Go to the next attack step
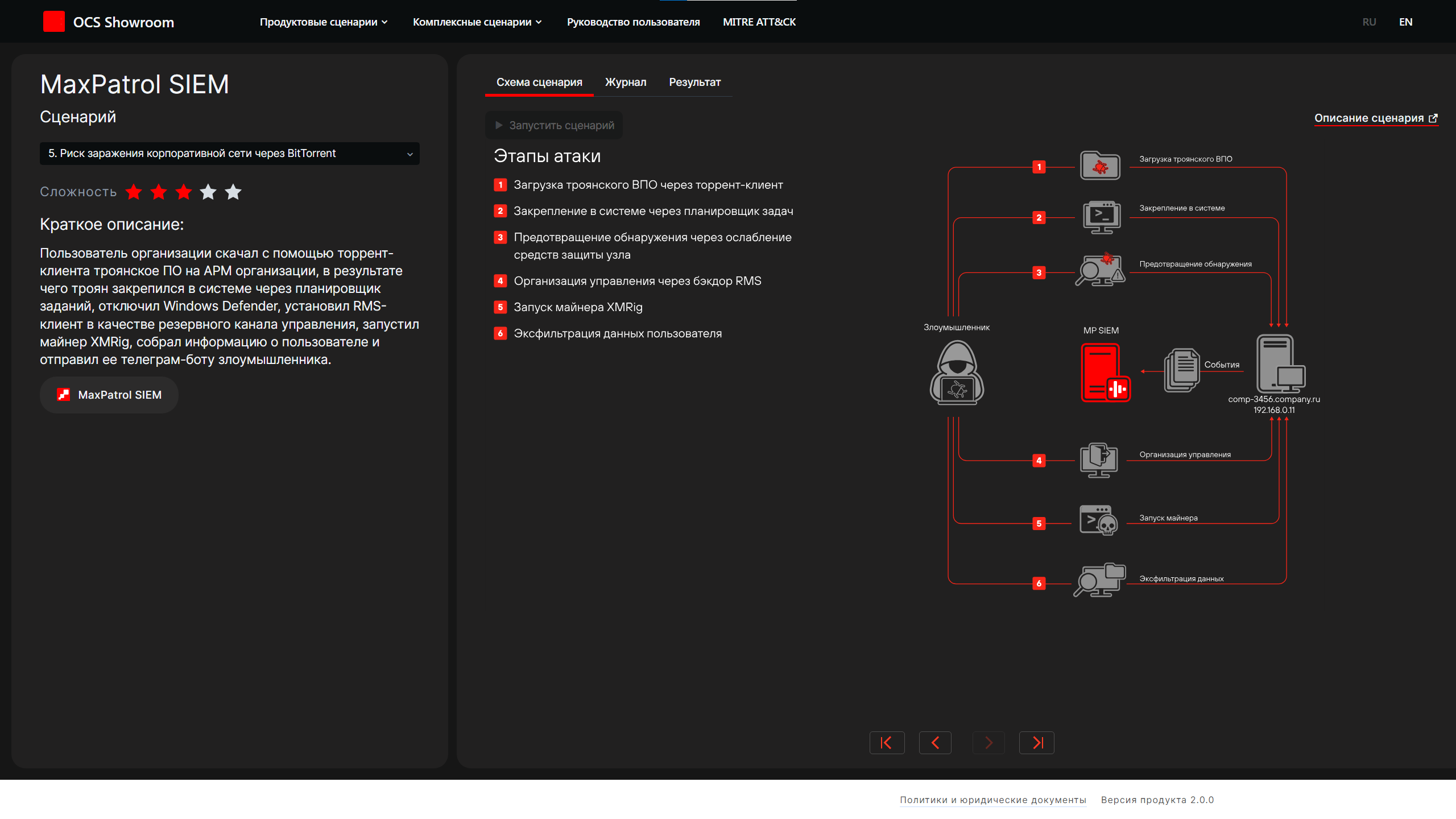This screenshot has width=1456, height=819. coord(988,743)
